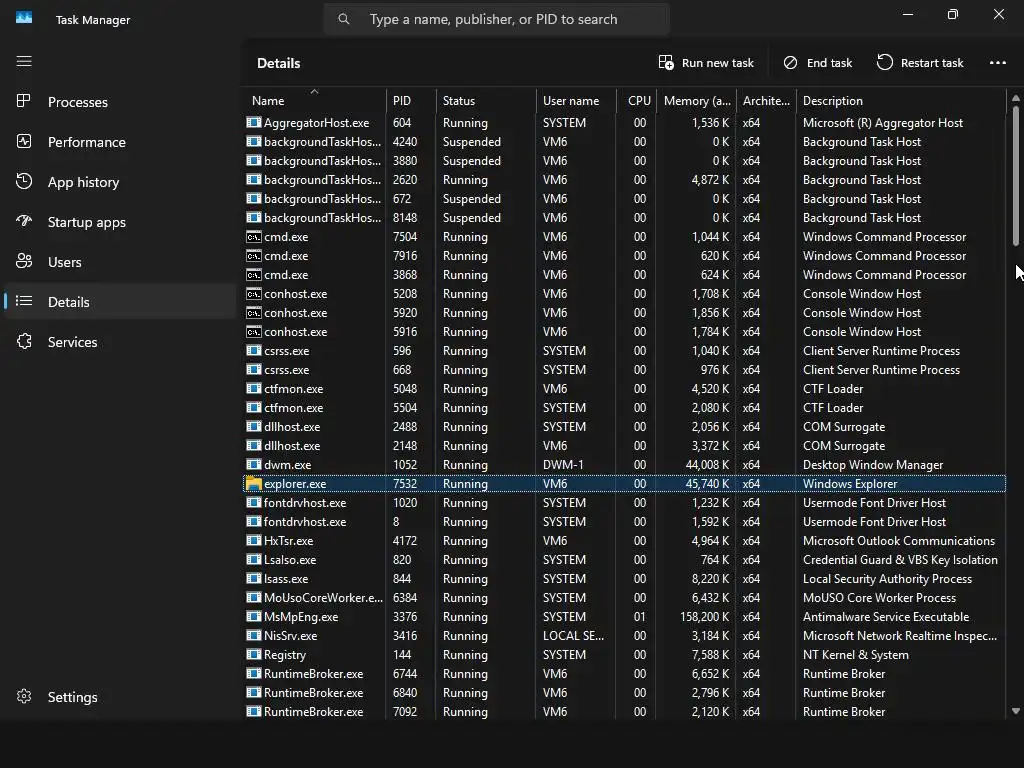Image resolution: width=1024 pixels, height=768 pixels.
Task: Click the Startup apps gauge icon
Action: 24,221
